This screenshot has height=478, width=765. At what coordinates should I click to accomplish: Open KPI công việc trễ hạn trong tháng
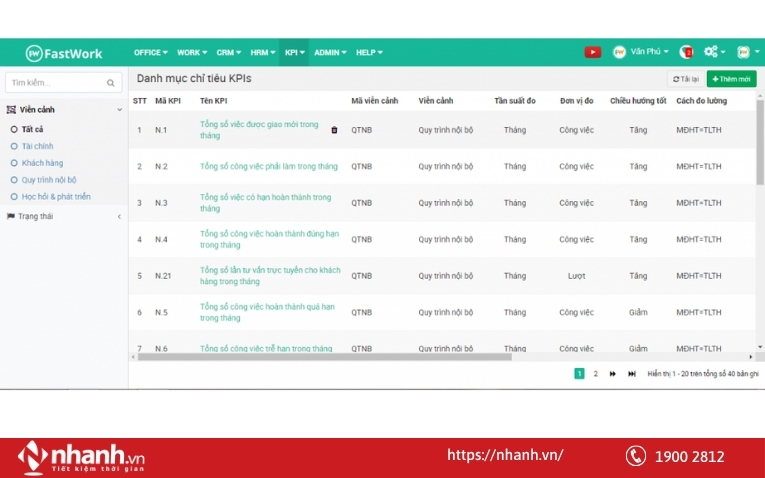click(266, 348)
